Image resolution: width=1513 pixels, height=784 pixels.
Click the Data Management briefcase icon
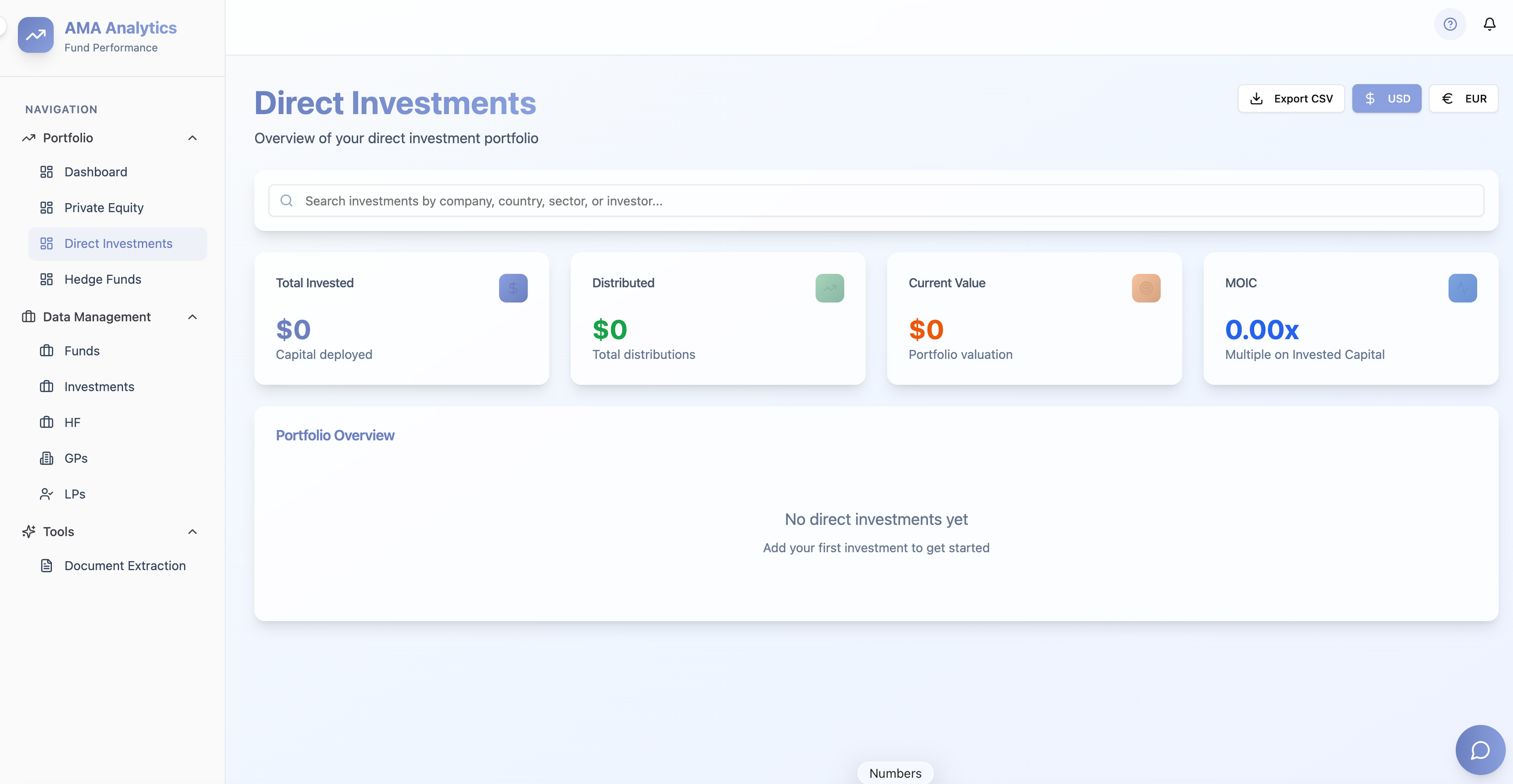pos(29,317)
